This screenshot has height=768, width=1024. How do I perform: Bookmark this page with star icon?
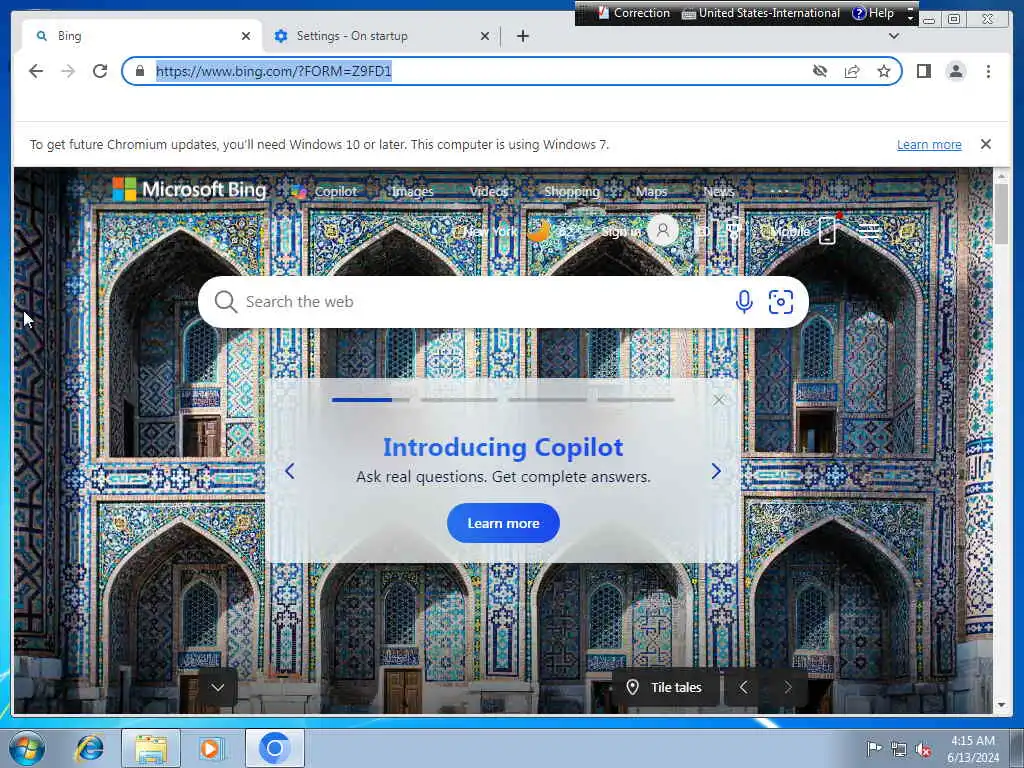point(884,71)
